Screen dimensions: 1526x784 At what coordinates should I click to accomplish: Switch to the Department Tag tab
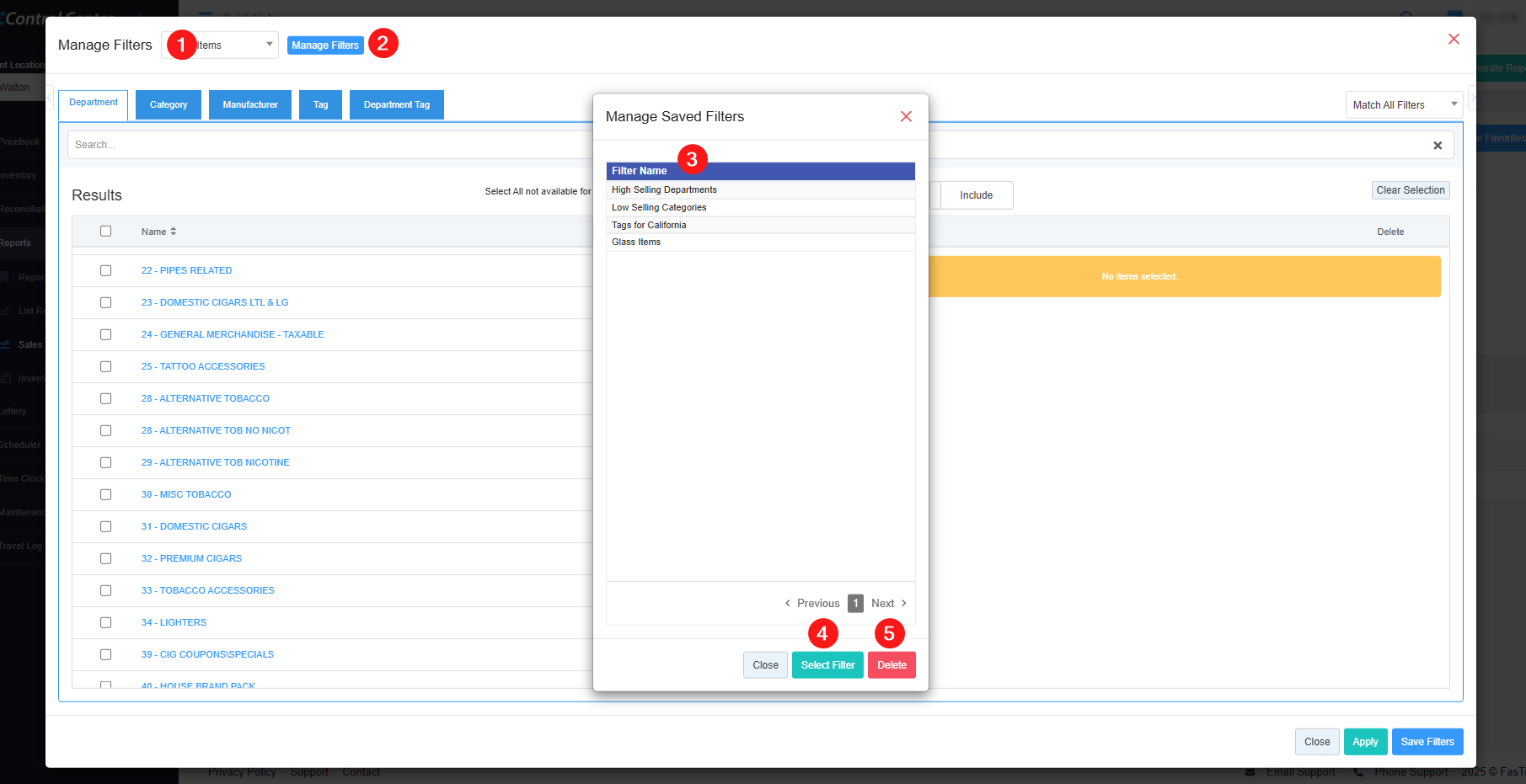point(396,105)
